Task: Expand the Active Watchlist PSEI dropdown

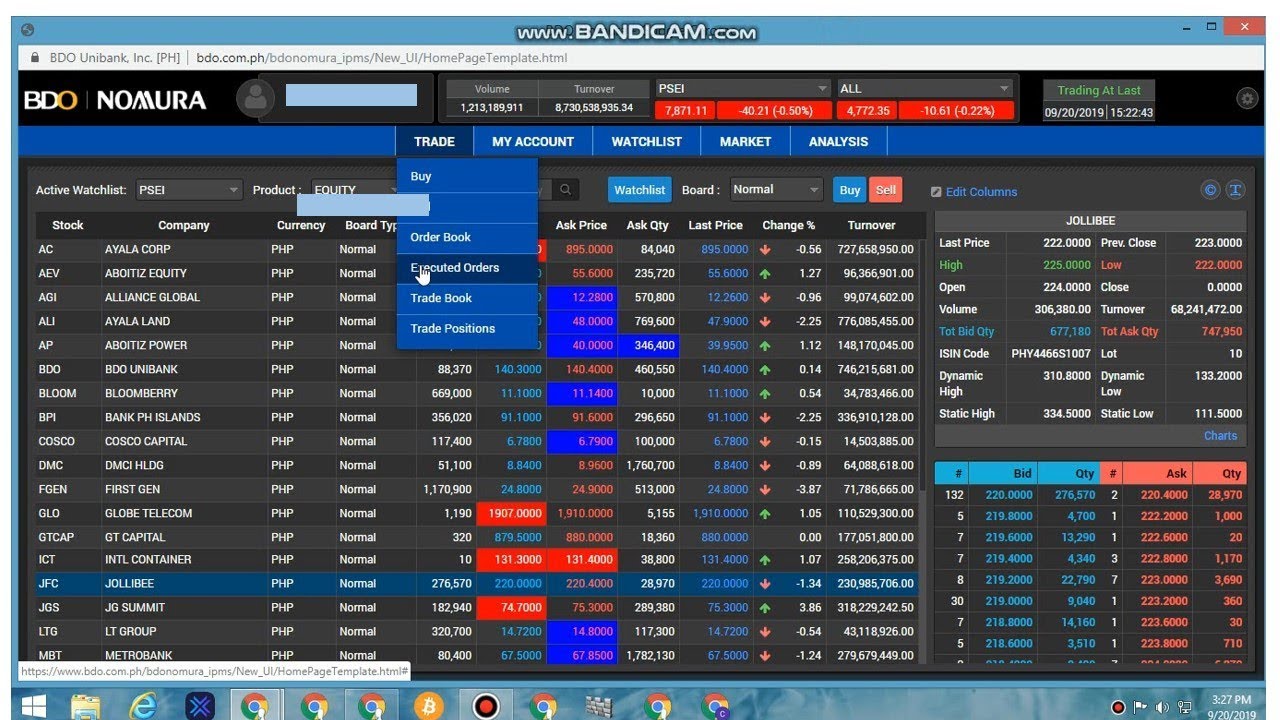Action: [188, 190]
